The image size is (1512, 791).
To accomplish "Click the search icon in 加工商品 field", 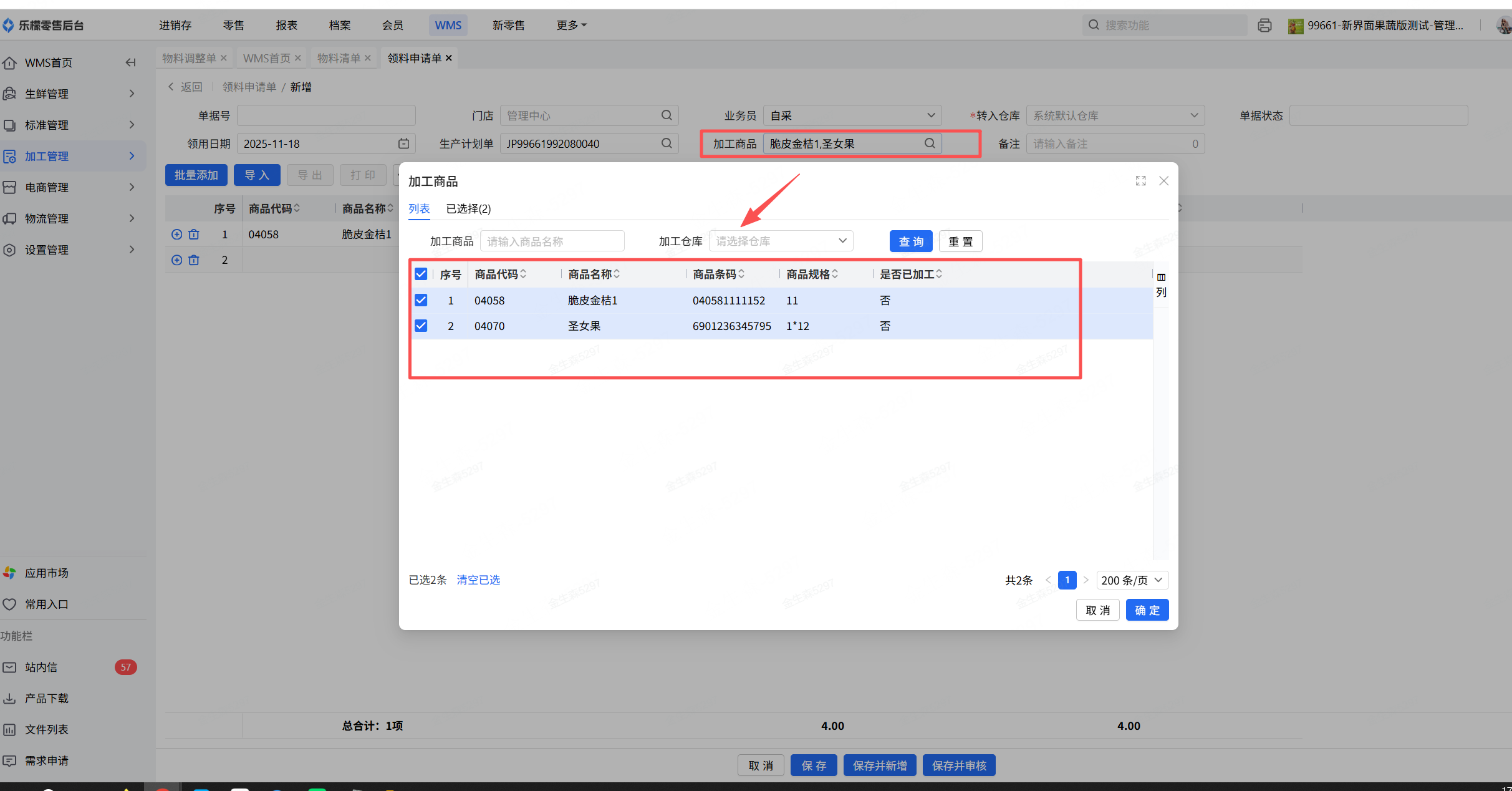I will 929,143.
